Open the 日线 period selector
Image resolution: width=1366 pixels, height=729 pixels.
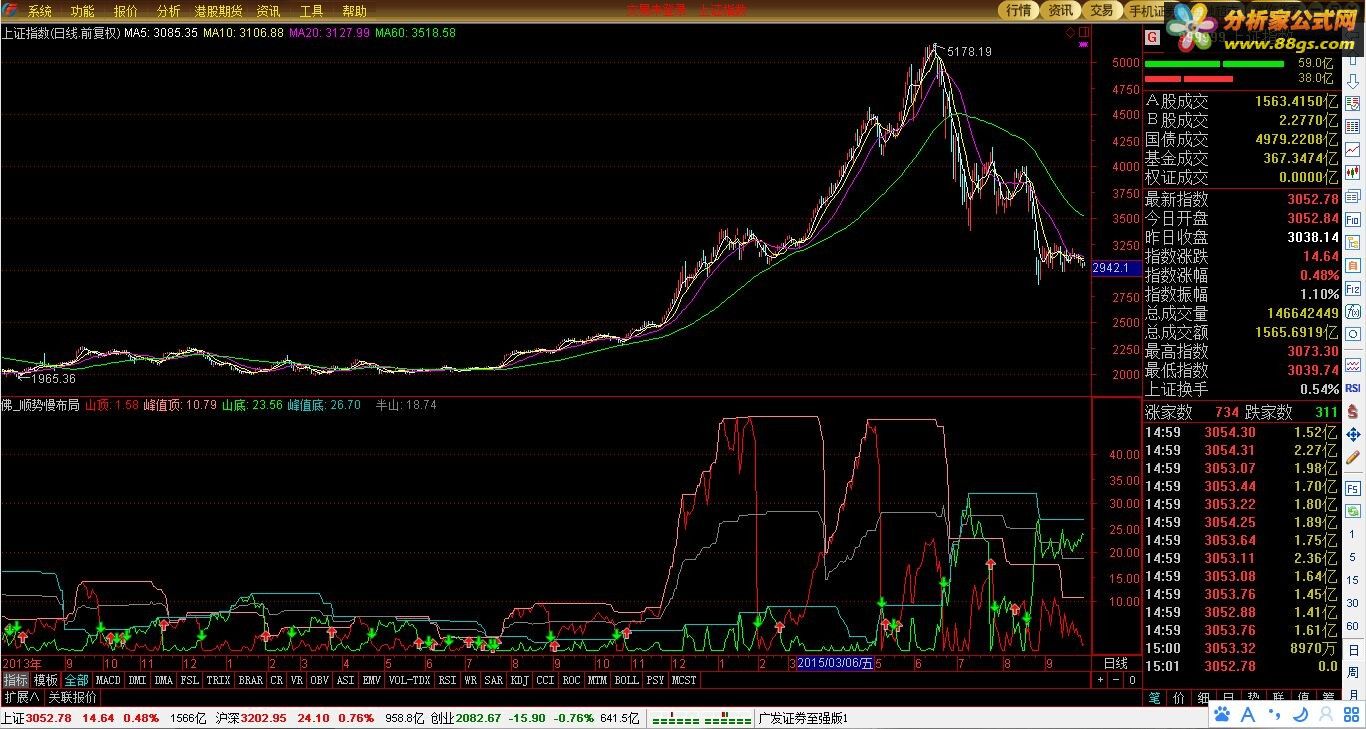[x=1116, y=663]
